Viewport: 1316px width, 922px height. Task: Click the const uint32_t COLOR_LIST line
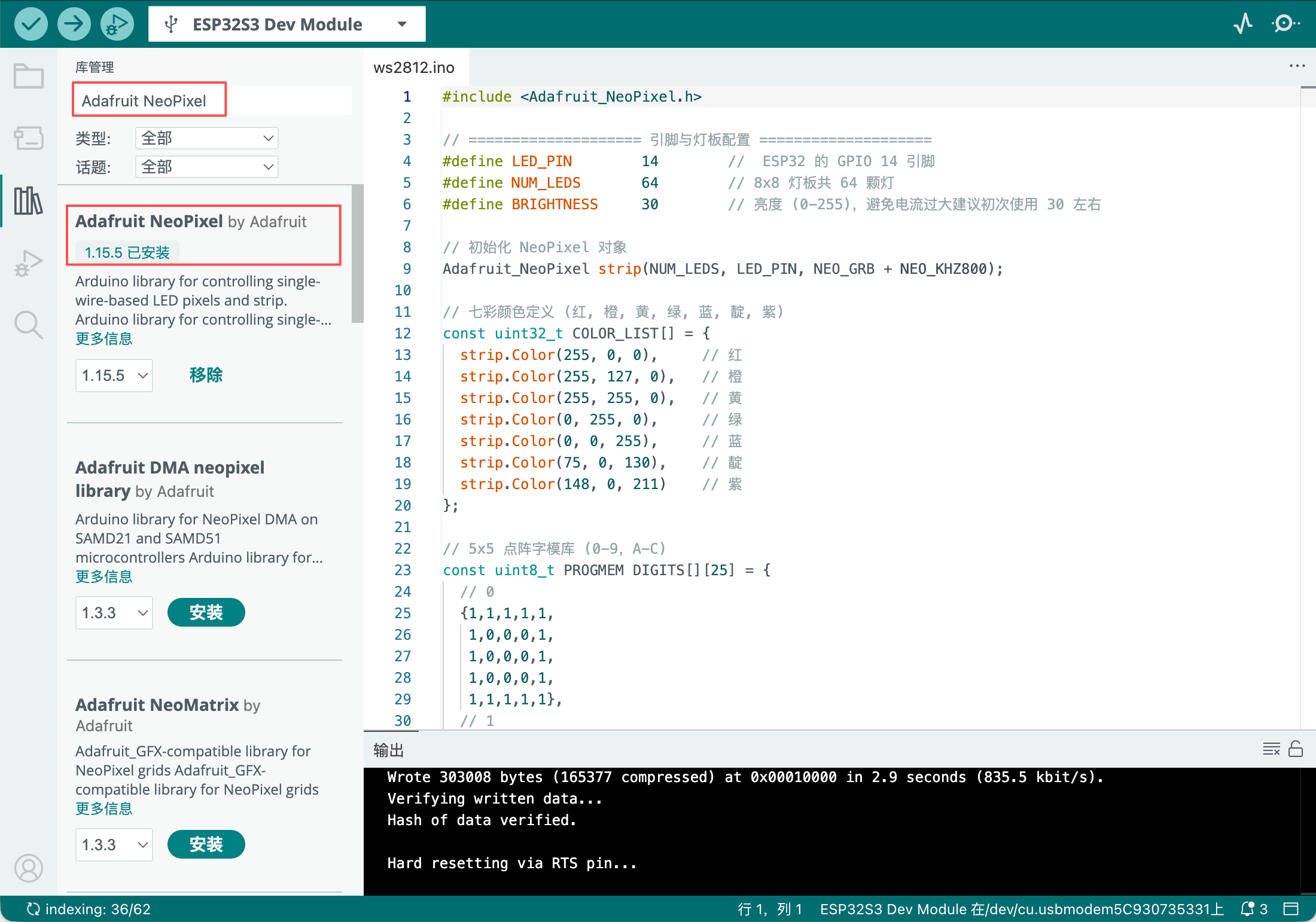[x=576, y=334]
